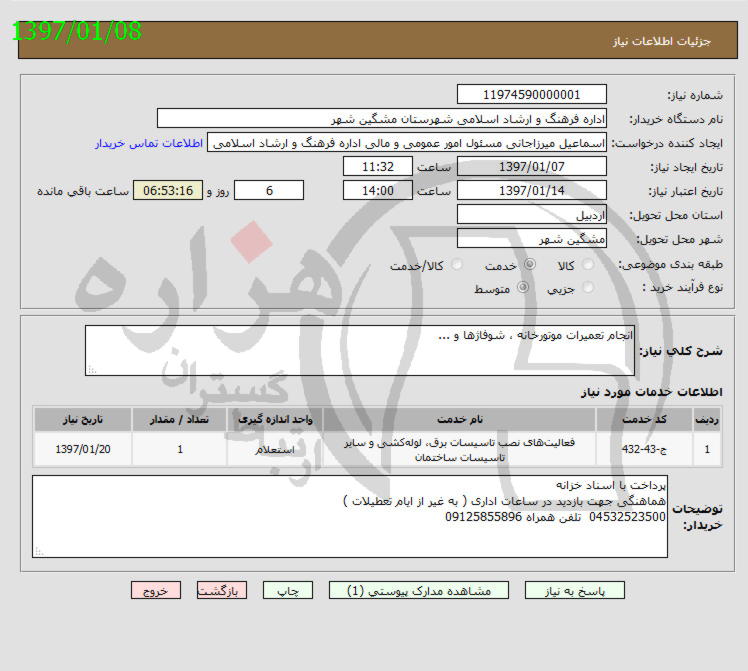Click the شماره نیاز label
This screenshot has width=748, height=671.
[x=695, y=95]
